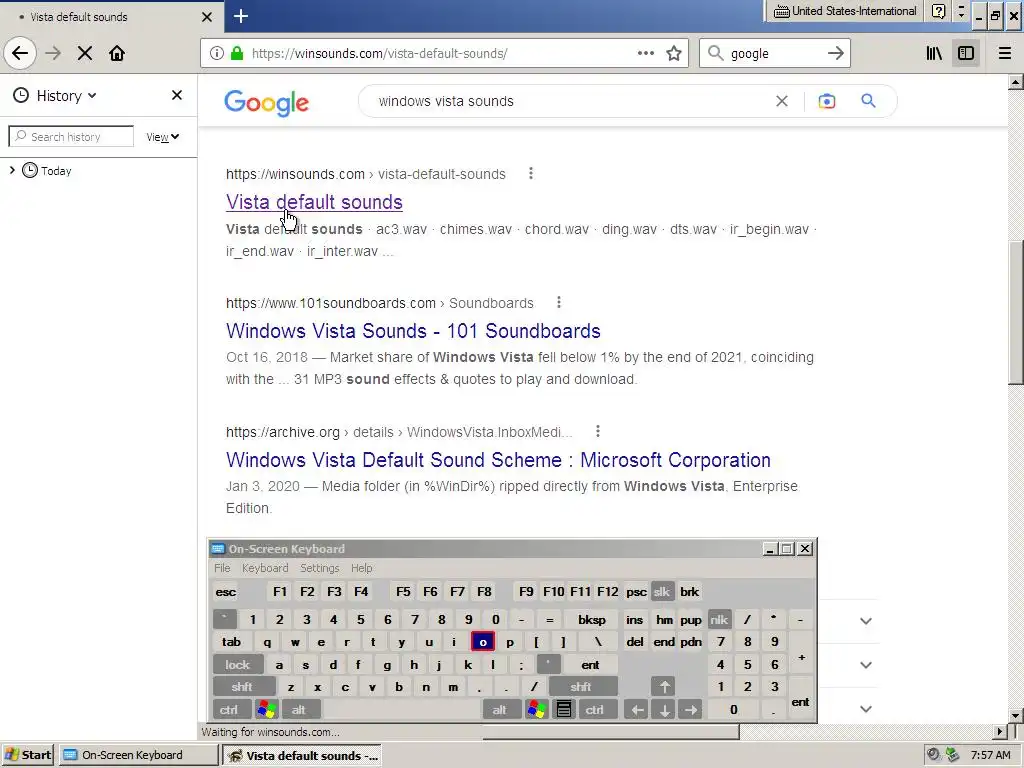Toggle the left shft key on On-Screen Keyboard
The height and width of the screenshot is (768, 1024).
tap(242, 687)
